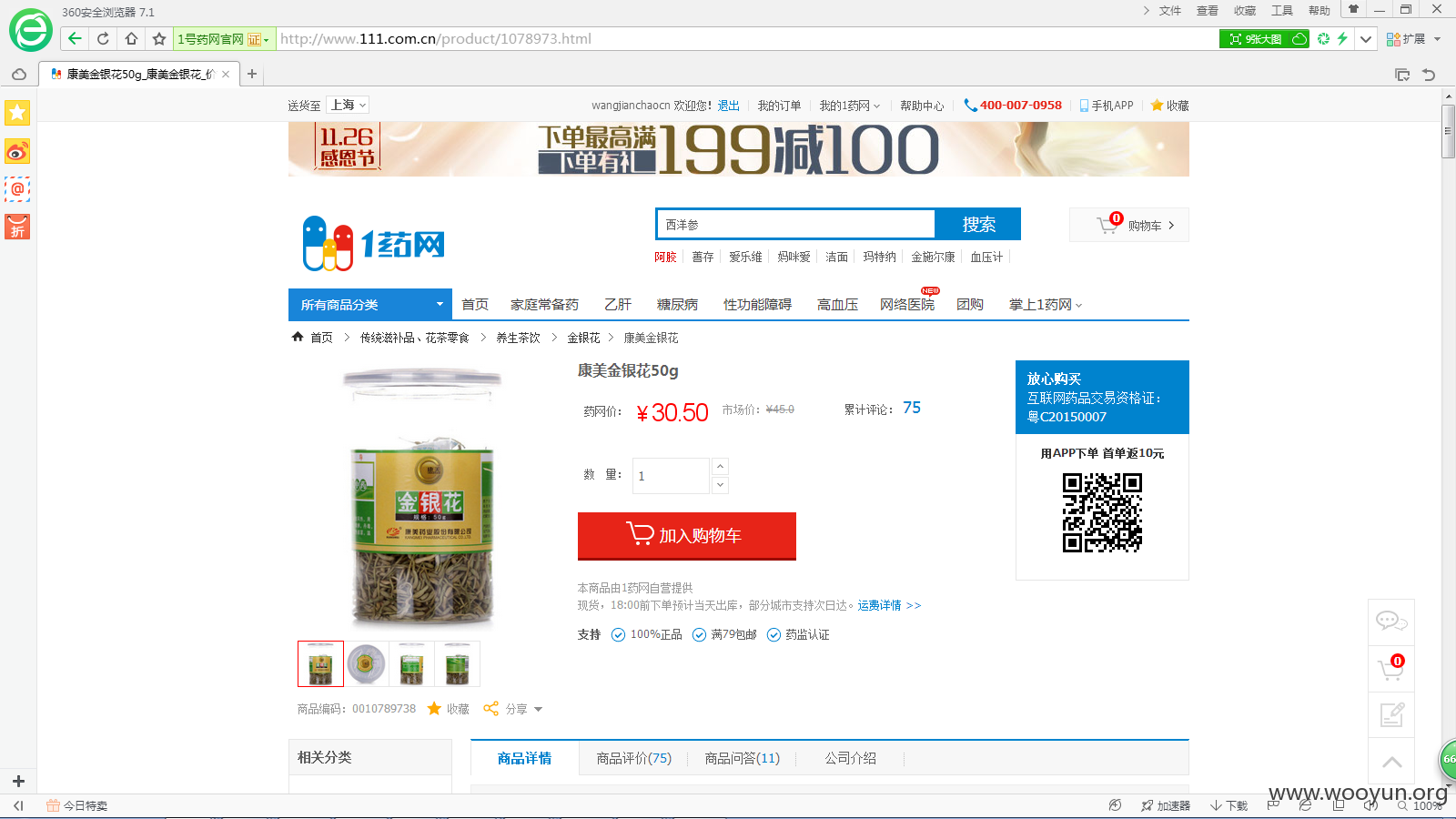Select second product thumbnail, lid view

click(366, 664)
